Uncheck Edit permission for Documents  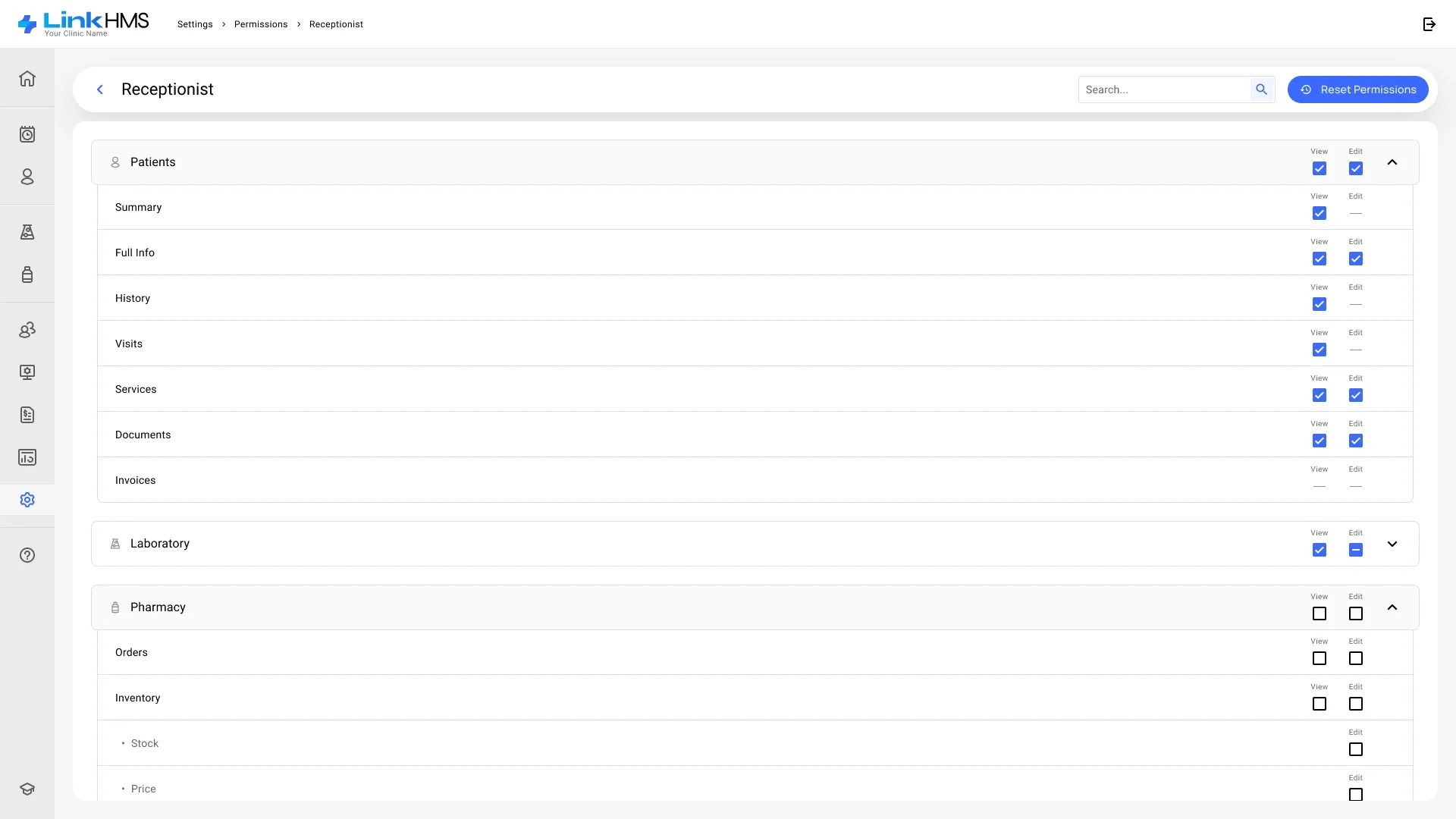tap(1356, 441)
